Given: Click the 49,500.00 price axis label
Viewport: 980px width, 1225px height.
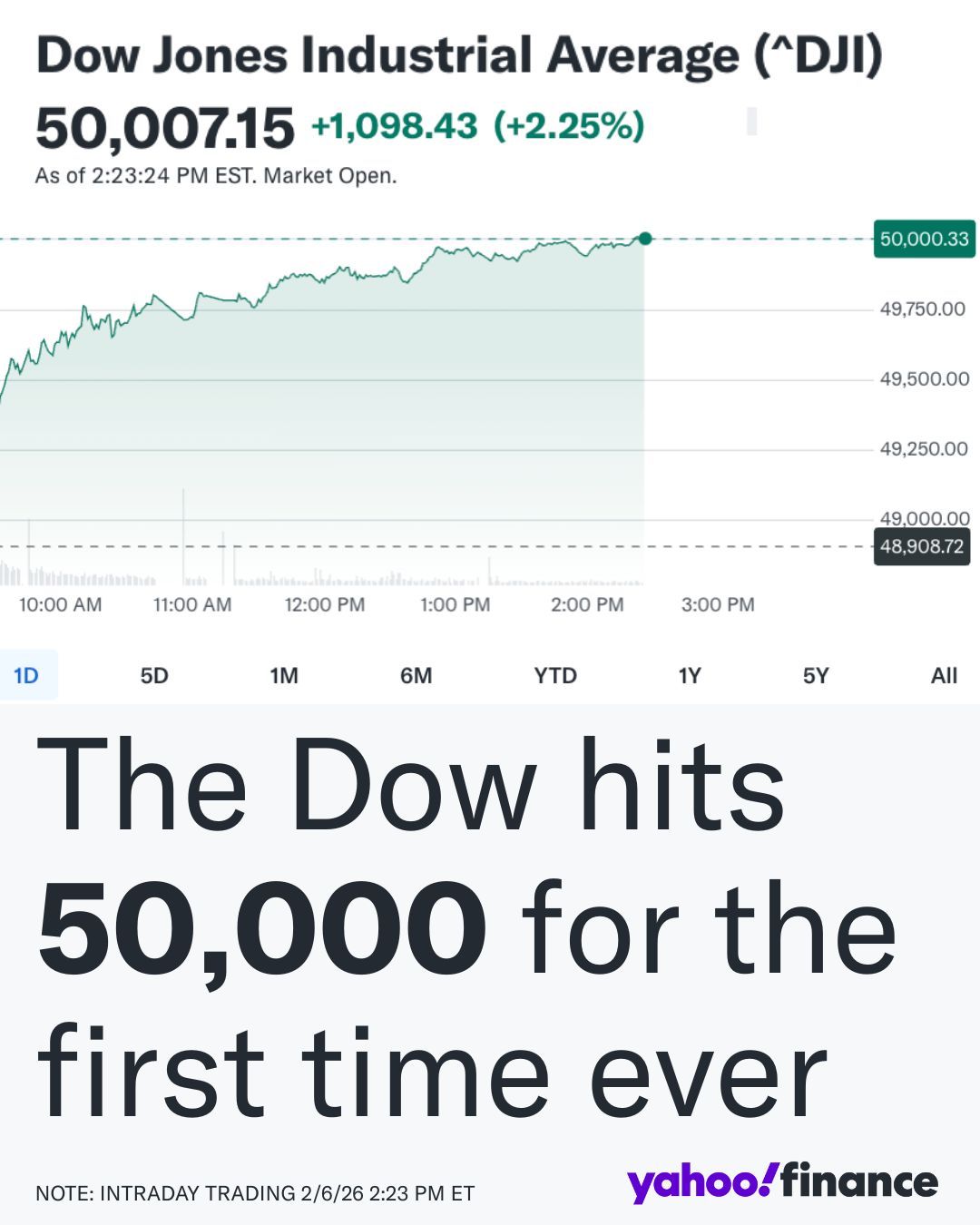Looking at the screenshot, I should pos(924,379).
